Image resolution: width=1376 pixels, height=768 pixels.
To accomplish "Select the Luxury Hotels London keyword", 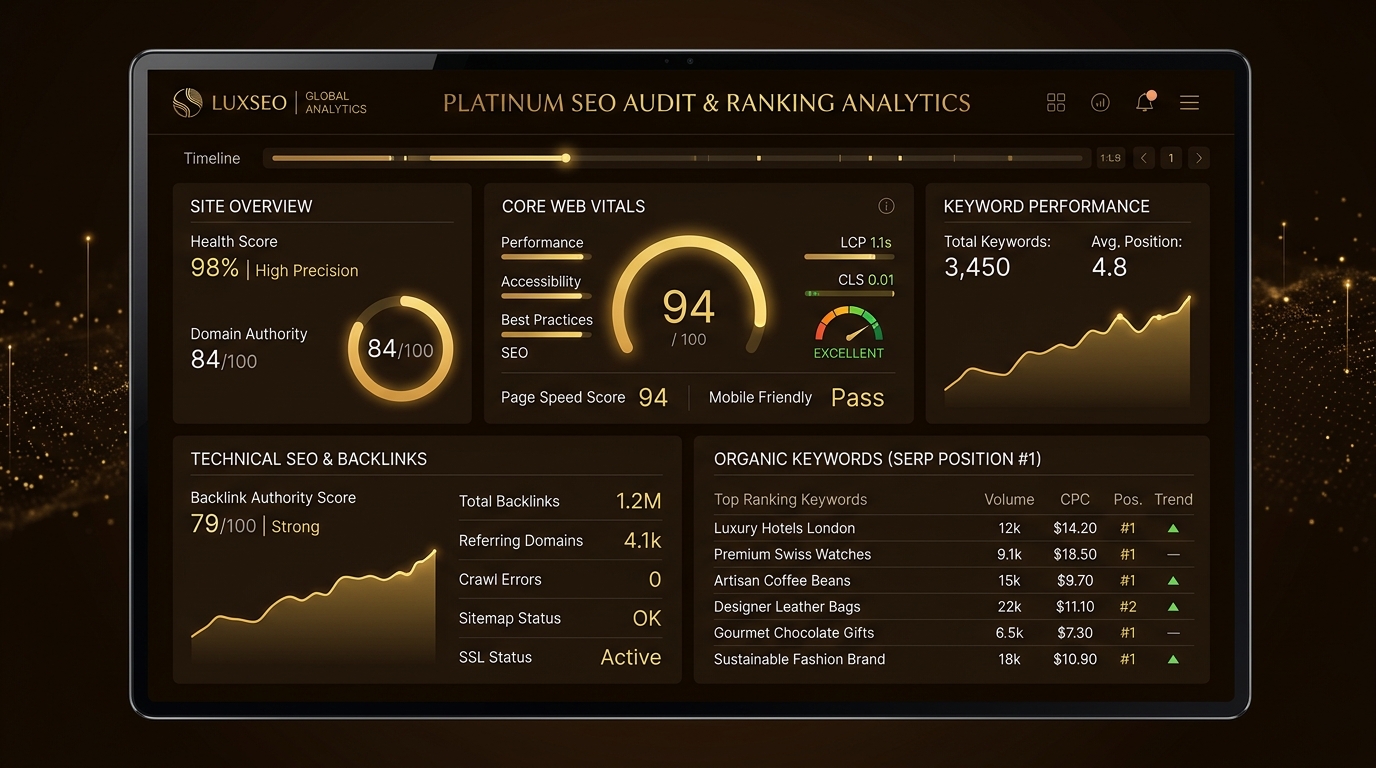I will click(x=784, y=528).
